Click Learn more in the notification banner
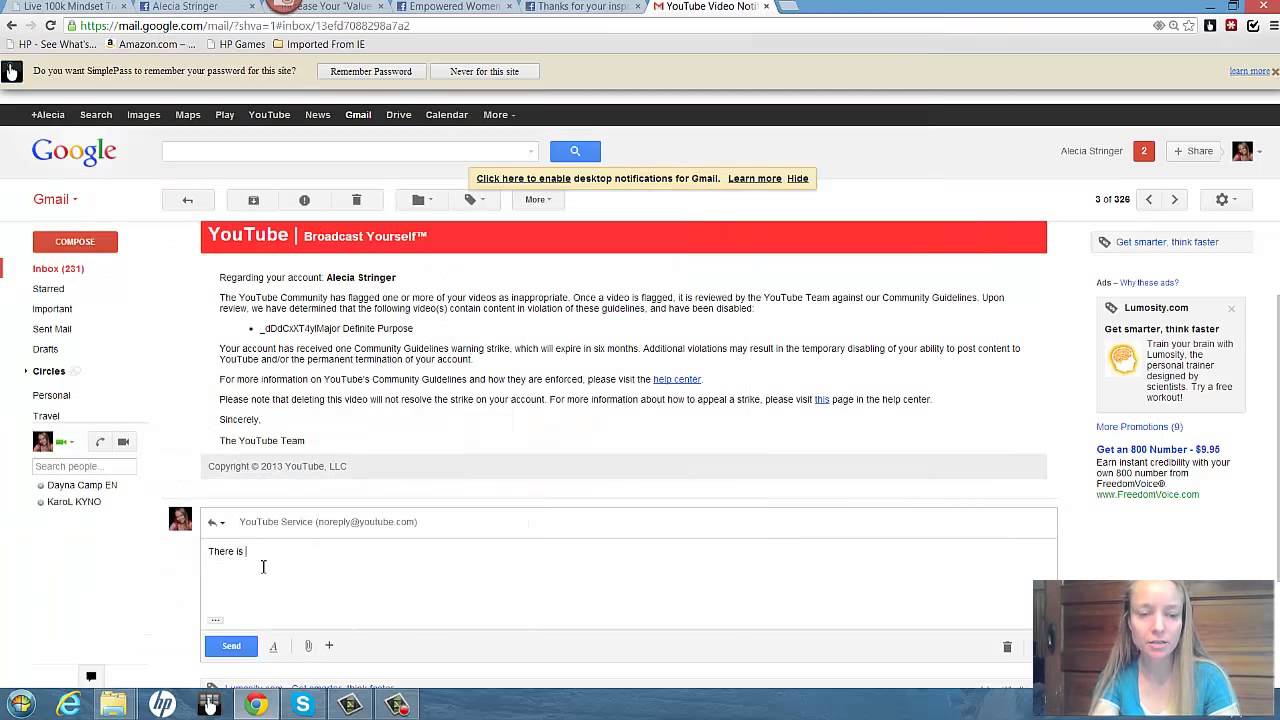This screenshot has height=720, width=1280. pos(755,179)
